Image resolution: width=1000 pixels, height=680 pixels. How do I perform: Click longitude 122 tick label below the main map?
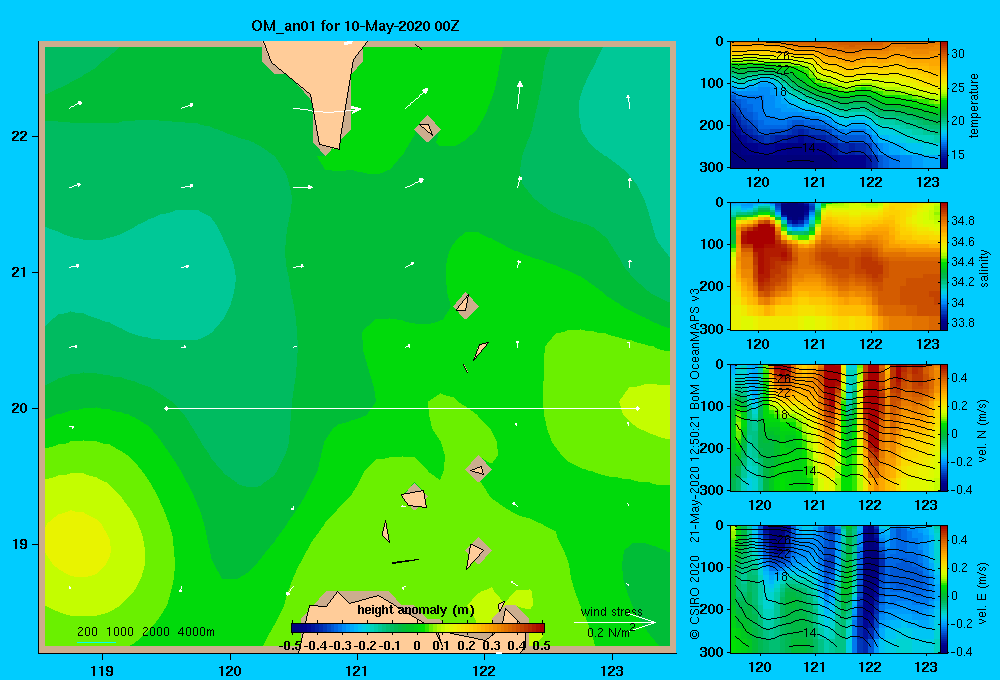pos(484,671)
